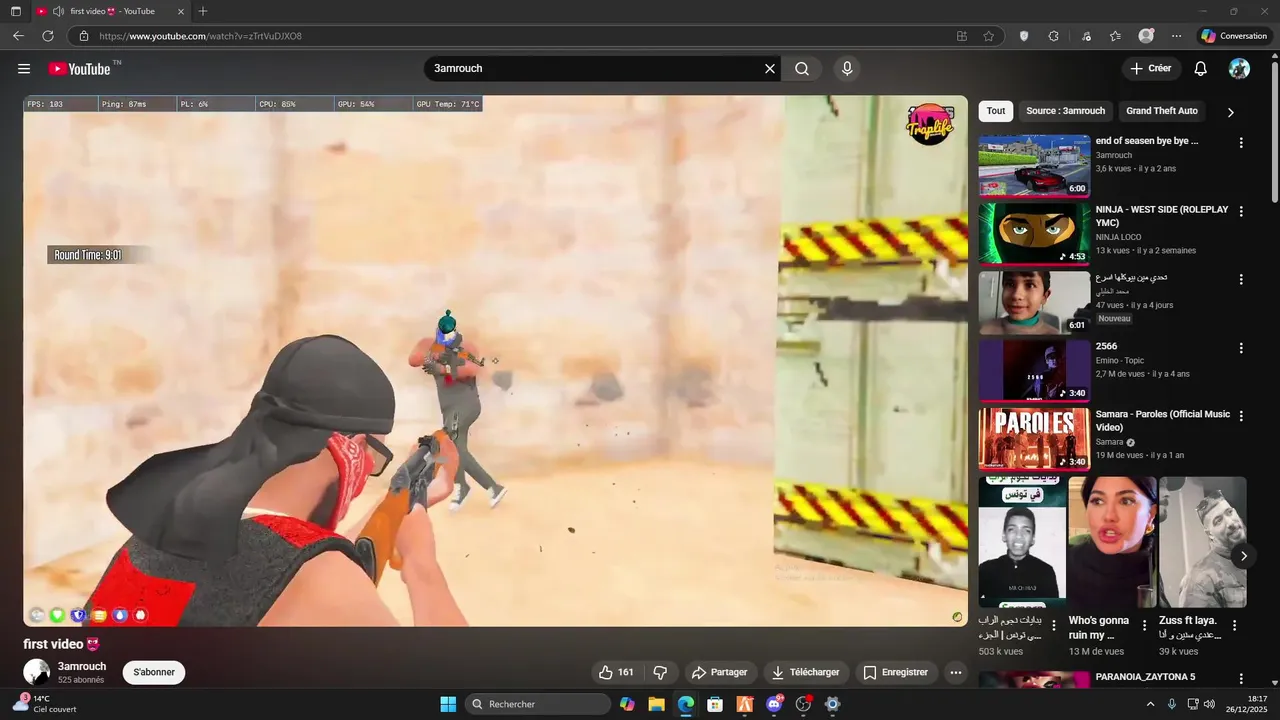Start voice search with the microphone icon
The image size is (1280, 720).
(x=847, y=69)
